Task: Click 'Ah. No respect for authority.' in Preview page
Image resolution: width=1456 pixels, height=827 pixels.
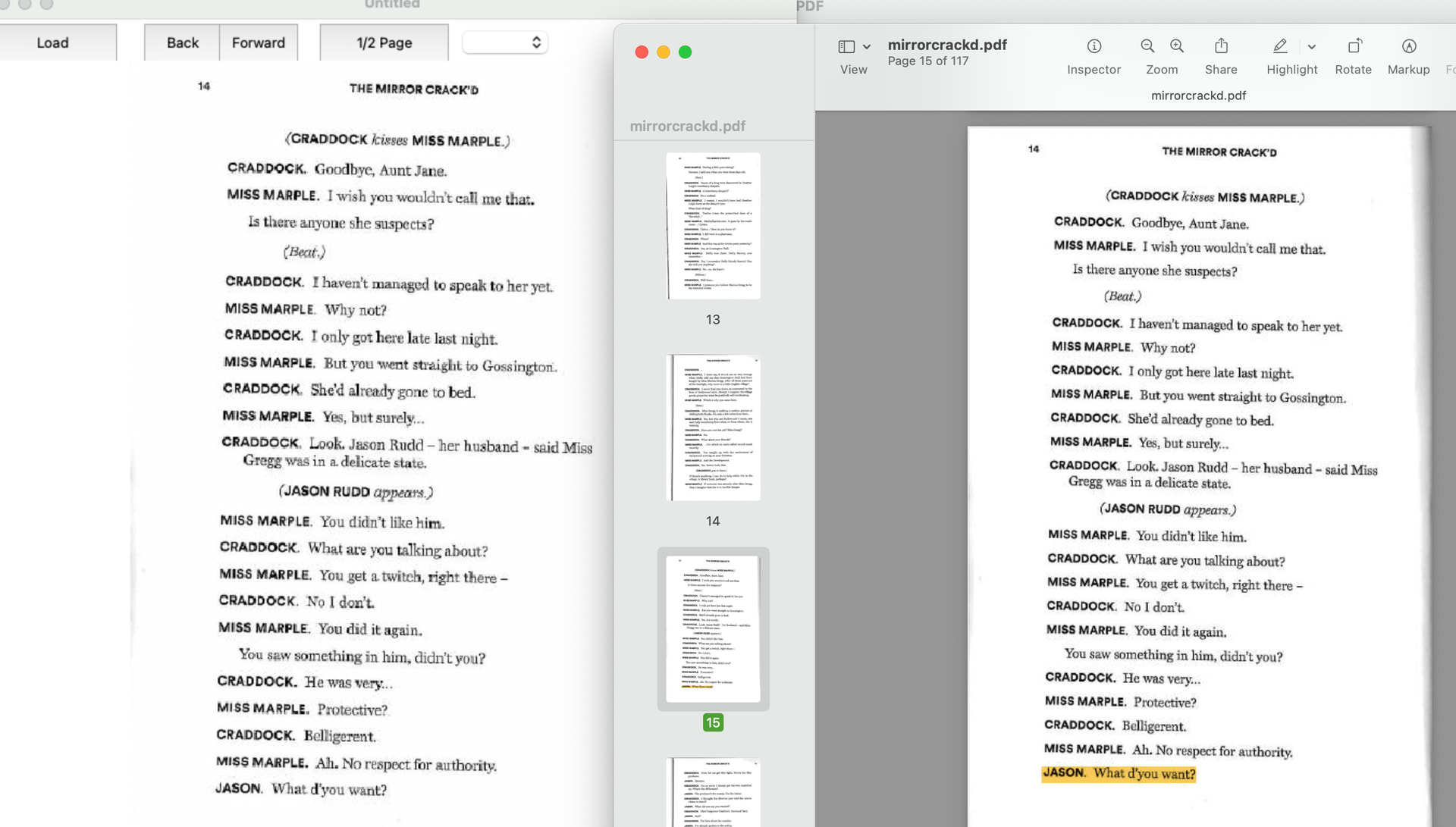Action: click(x=1213, y=750)
